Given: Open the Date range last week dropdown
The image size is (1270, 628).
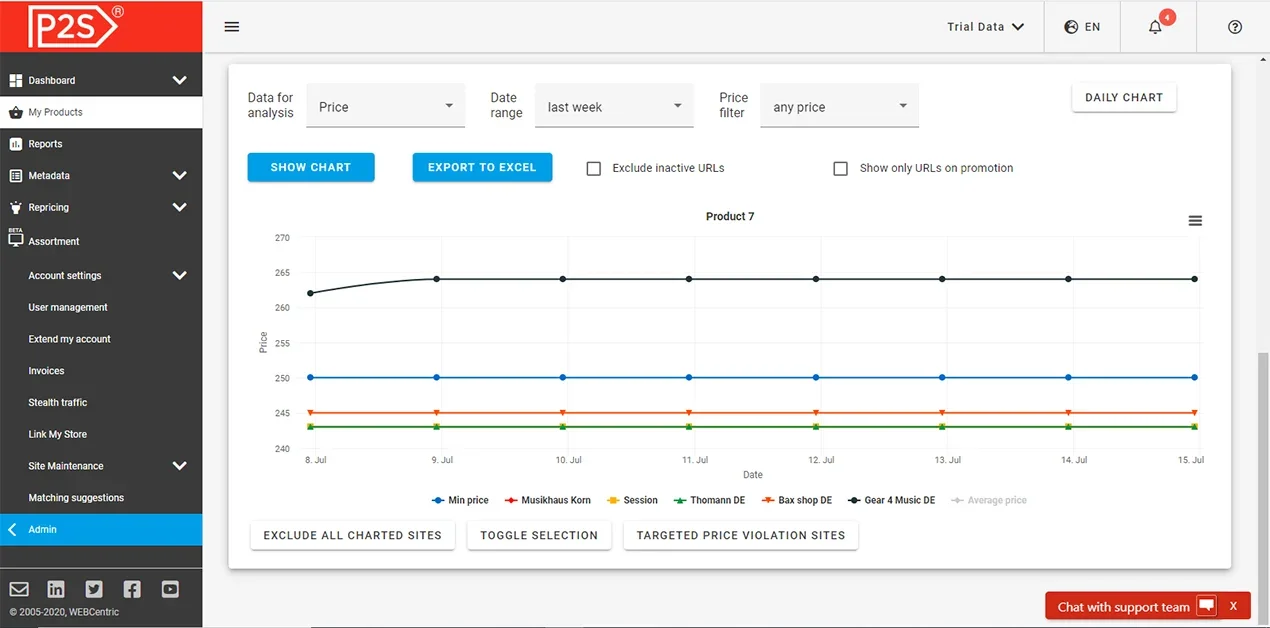Looking at the screenshot, I should click(614, 107).
